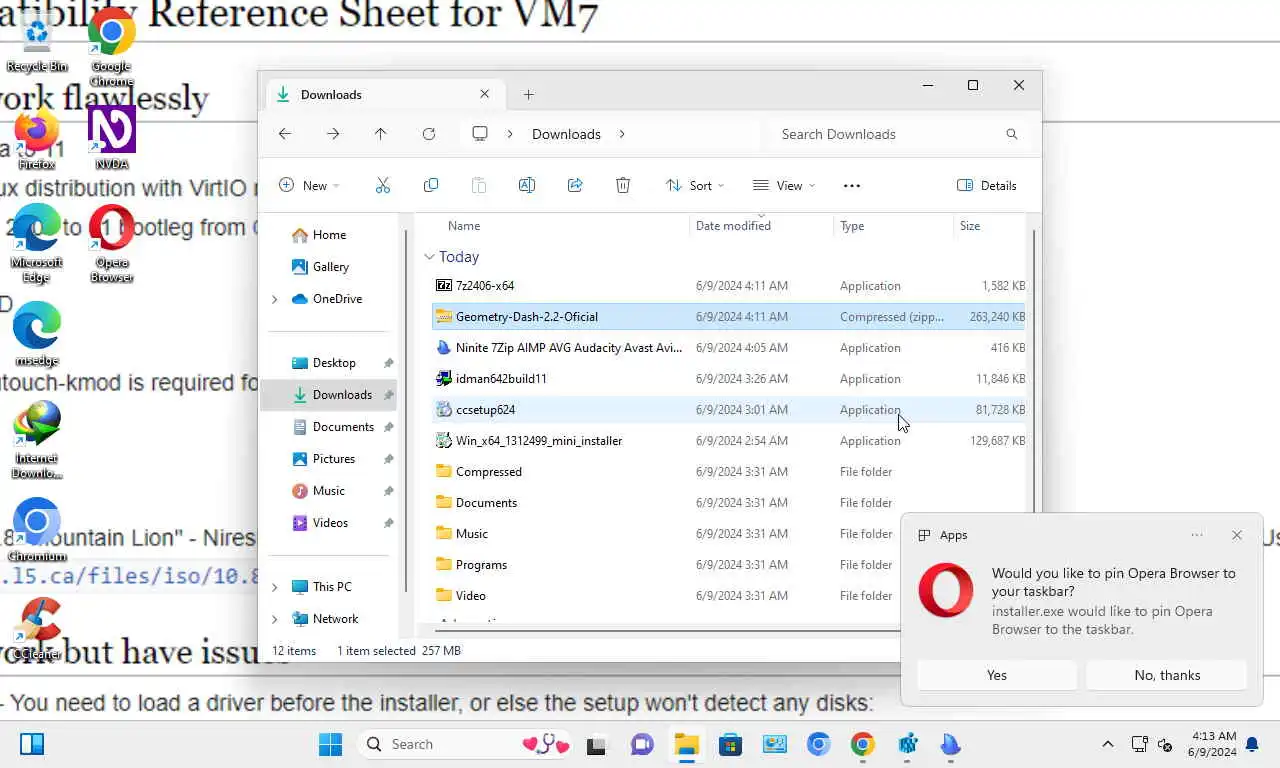
Task: Select msedge desktop icon
Action: [x=37, y=334]
